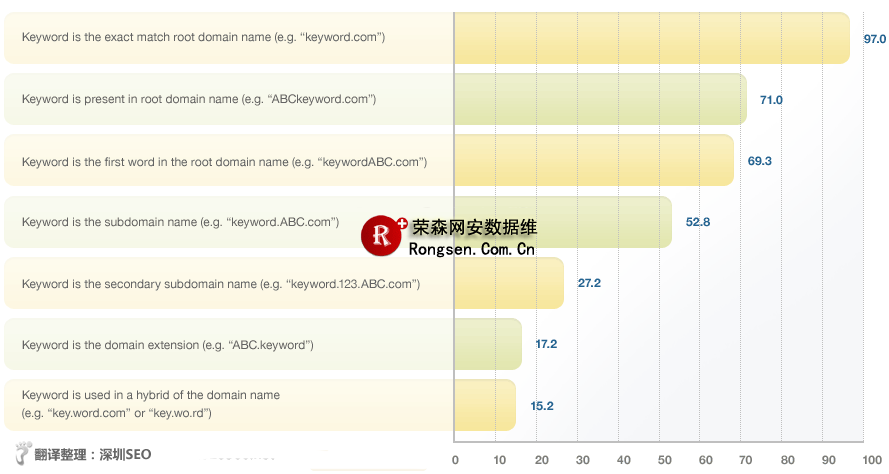Select the 'Keyword is the domain extension' label

[x=168, y=345]
